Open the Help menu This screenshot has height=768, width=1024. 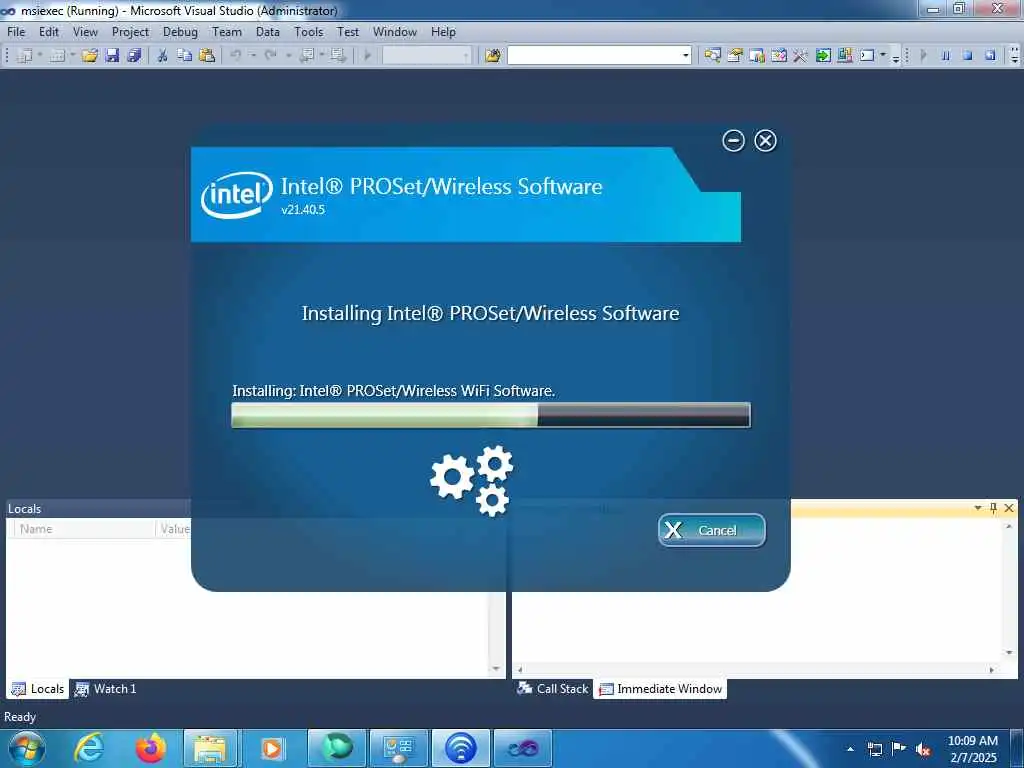click(x=443, y=32)
